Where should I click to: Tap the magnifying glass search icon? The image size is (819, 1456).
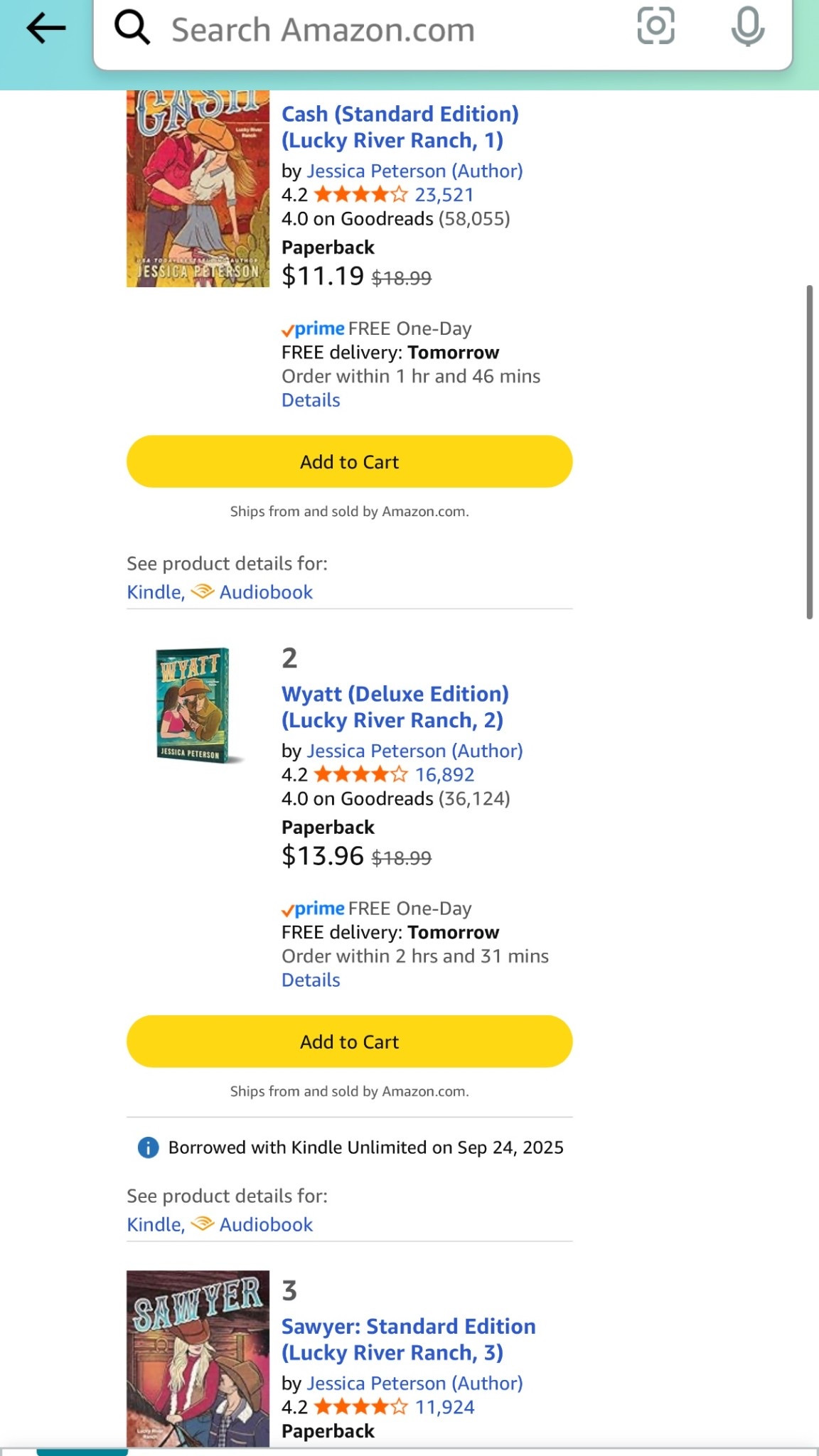[132, 28]
